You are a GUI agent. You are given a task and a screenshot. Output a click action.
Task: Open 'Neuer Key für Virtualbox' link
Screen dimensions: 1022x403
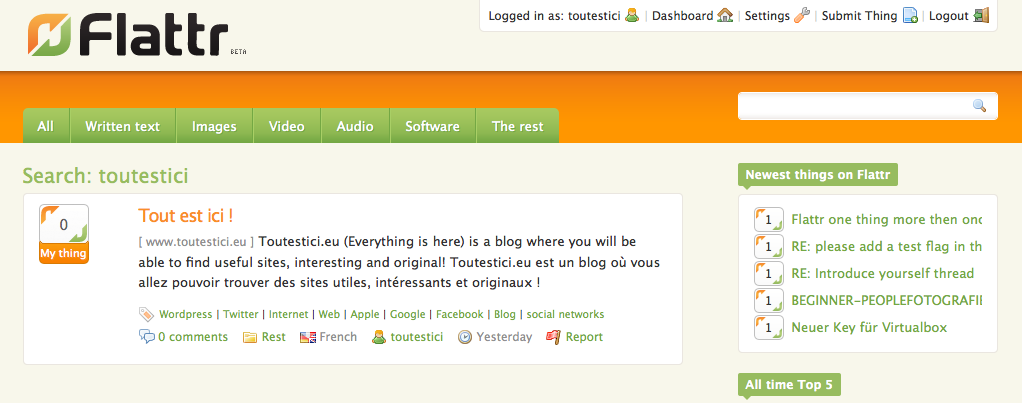[868, 327]
